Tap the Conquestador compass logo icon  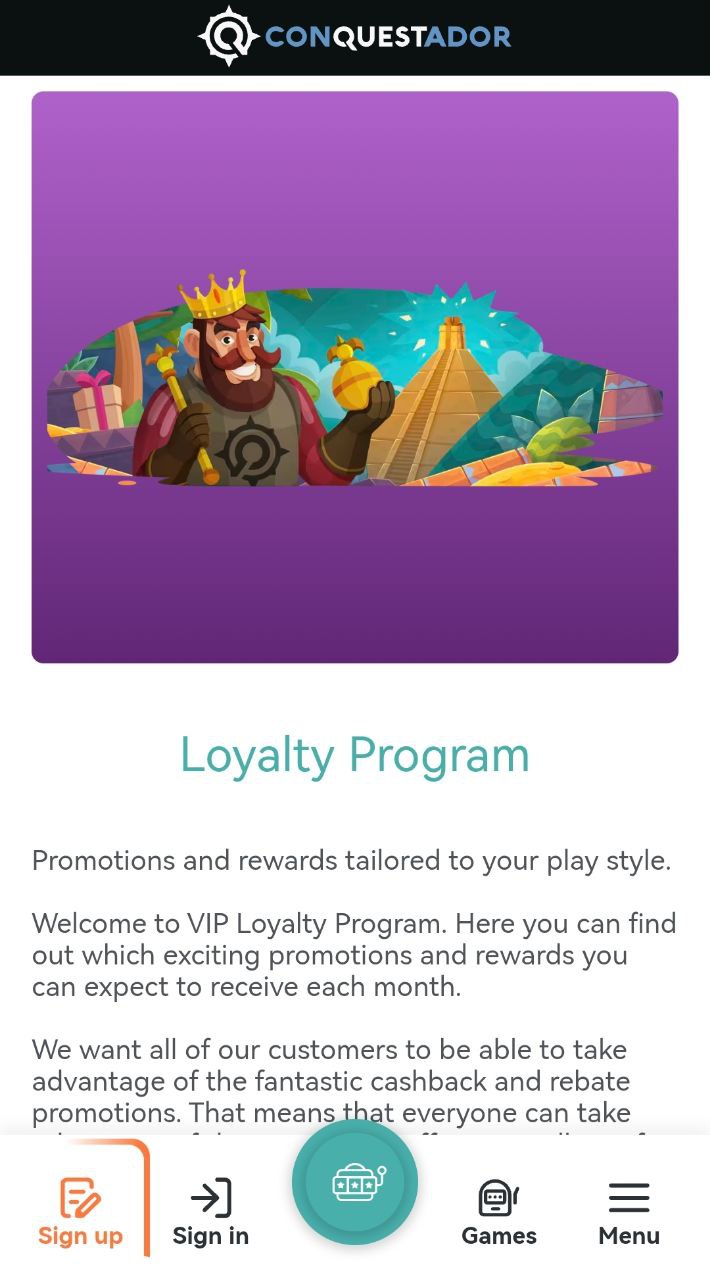(x=229, y=37)
